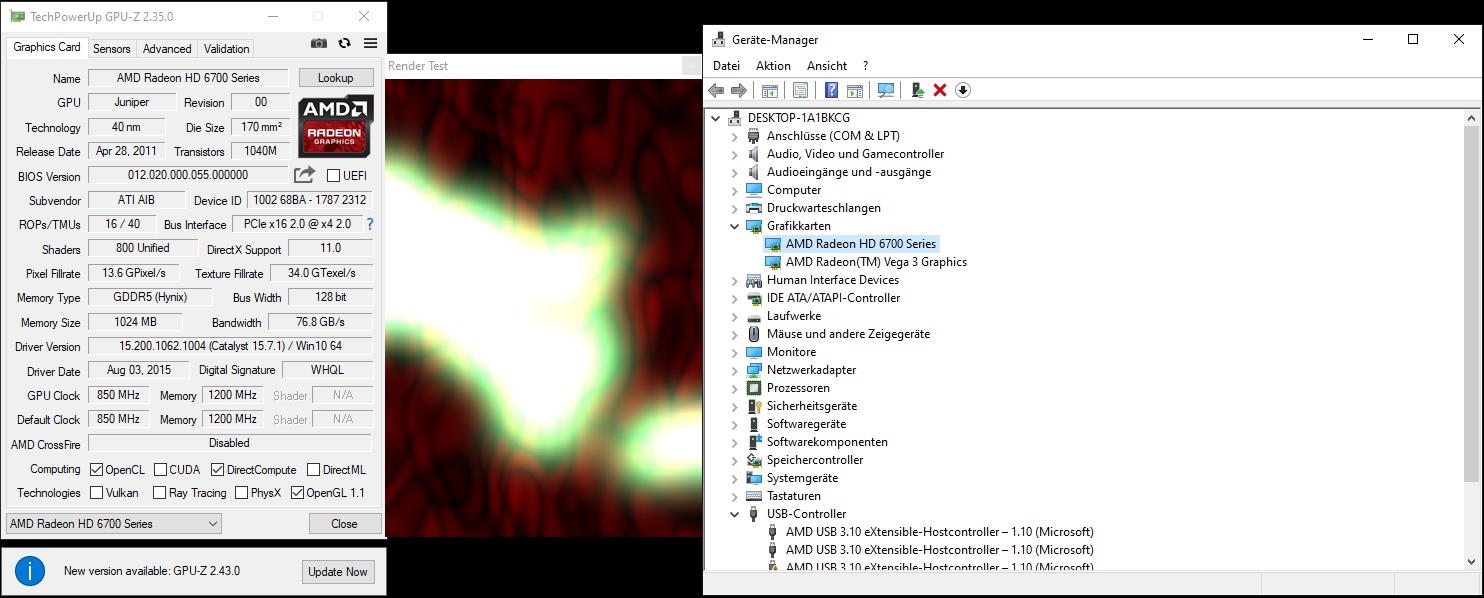1484x598 pixels.
Task: Toggle the OpenGL 1.1 checkbox
Action: pyautogui.click(x=296, y=493)
